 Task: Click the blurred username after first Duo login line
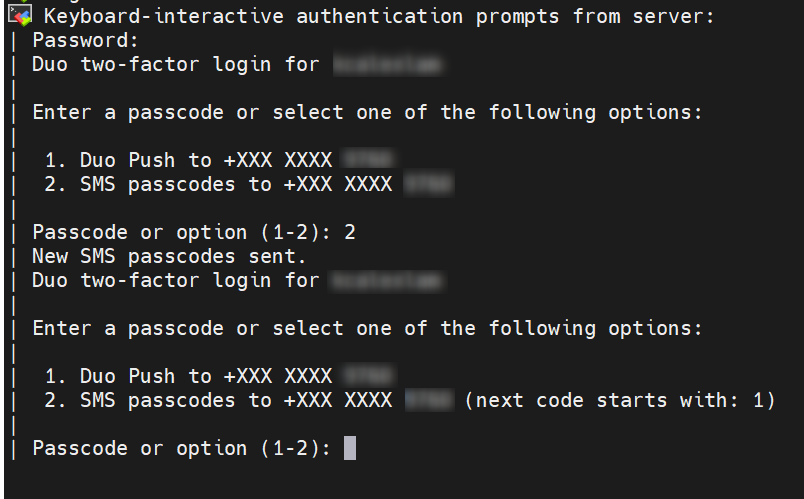(388, 65)
